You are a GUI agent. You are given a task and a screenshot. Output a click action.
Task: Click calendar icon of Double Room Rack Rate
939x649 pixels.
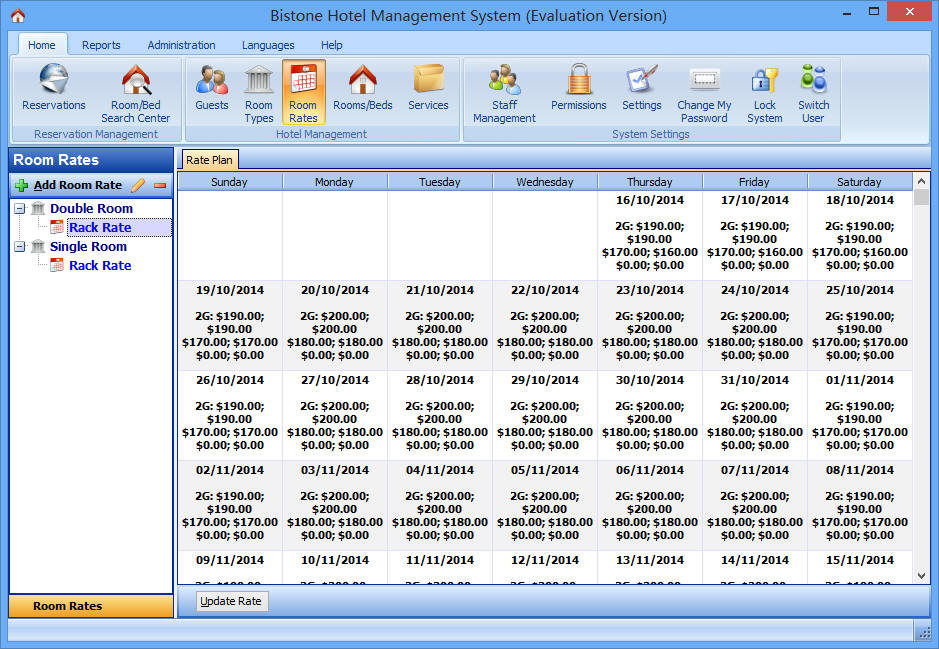pos(57,227)
